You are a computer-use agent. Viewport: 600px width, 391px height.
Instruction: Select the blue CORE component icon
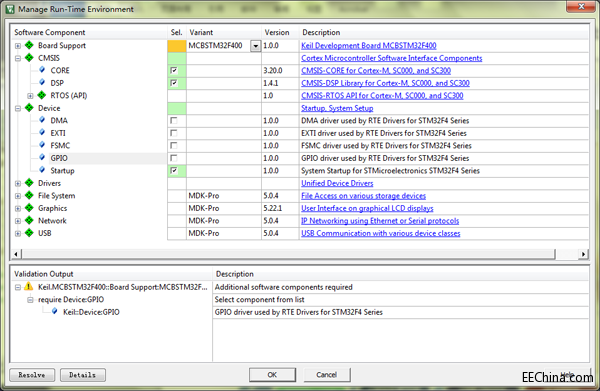[x=42, y=70]
